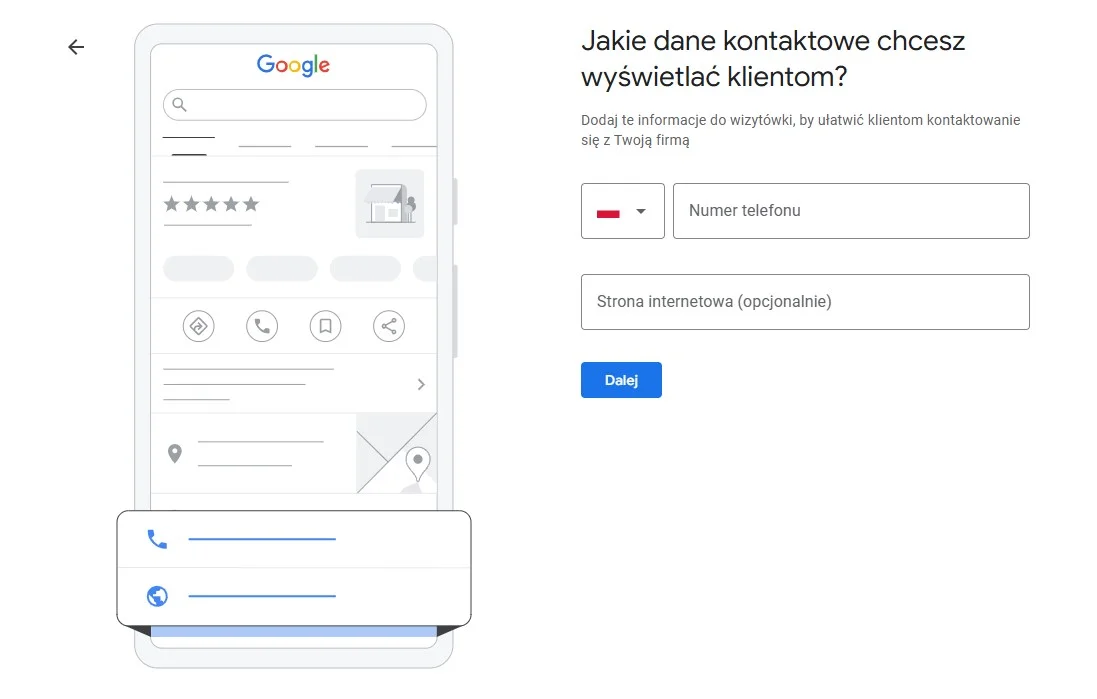Click the magnifying glass search icon
The width and height of the screenshot is (1097, 699).
pos(180,104)
